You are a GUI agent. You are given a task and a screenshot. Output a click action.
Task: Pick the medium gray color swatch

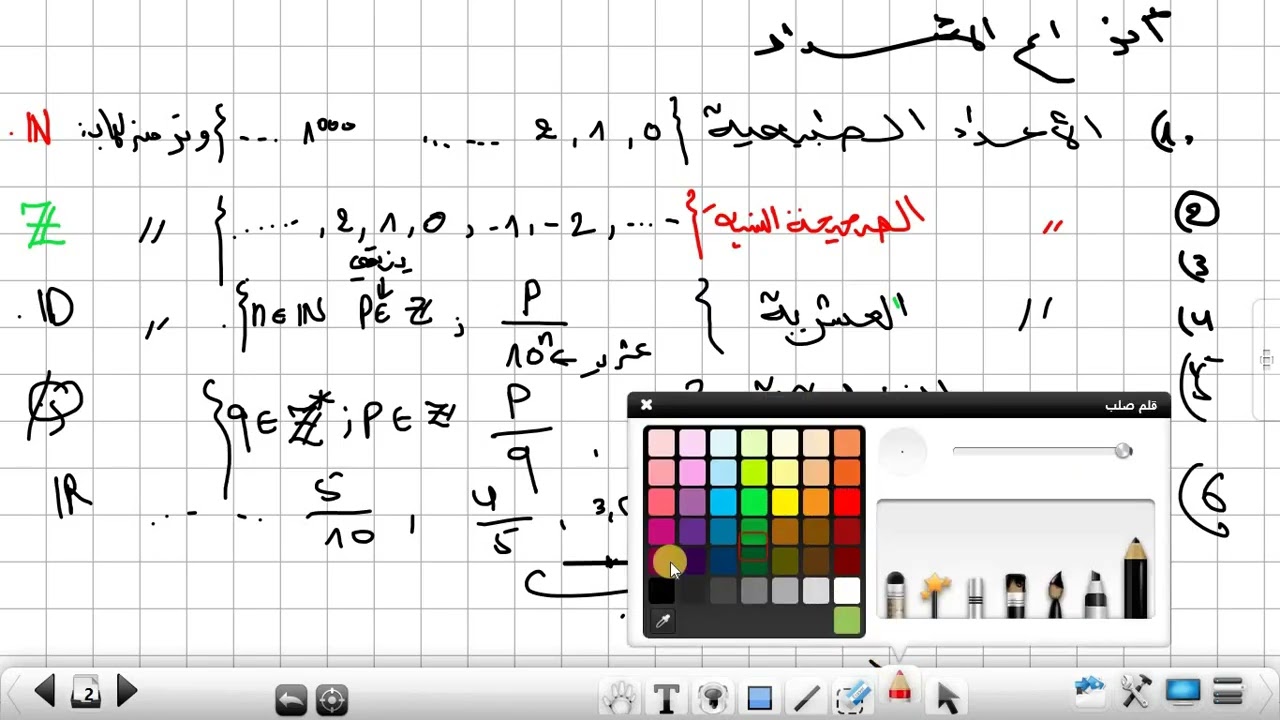[754, 590]
